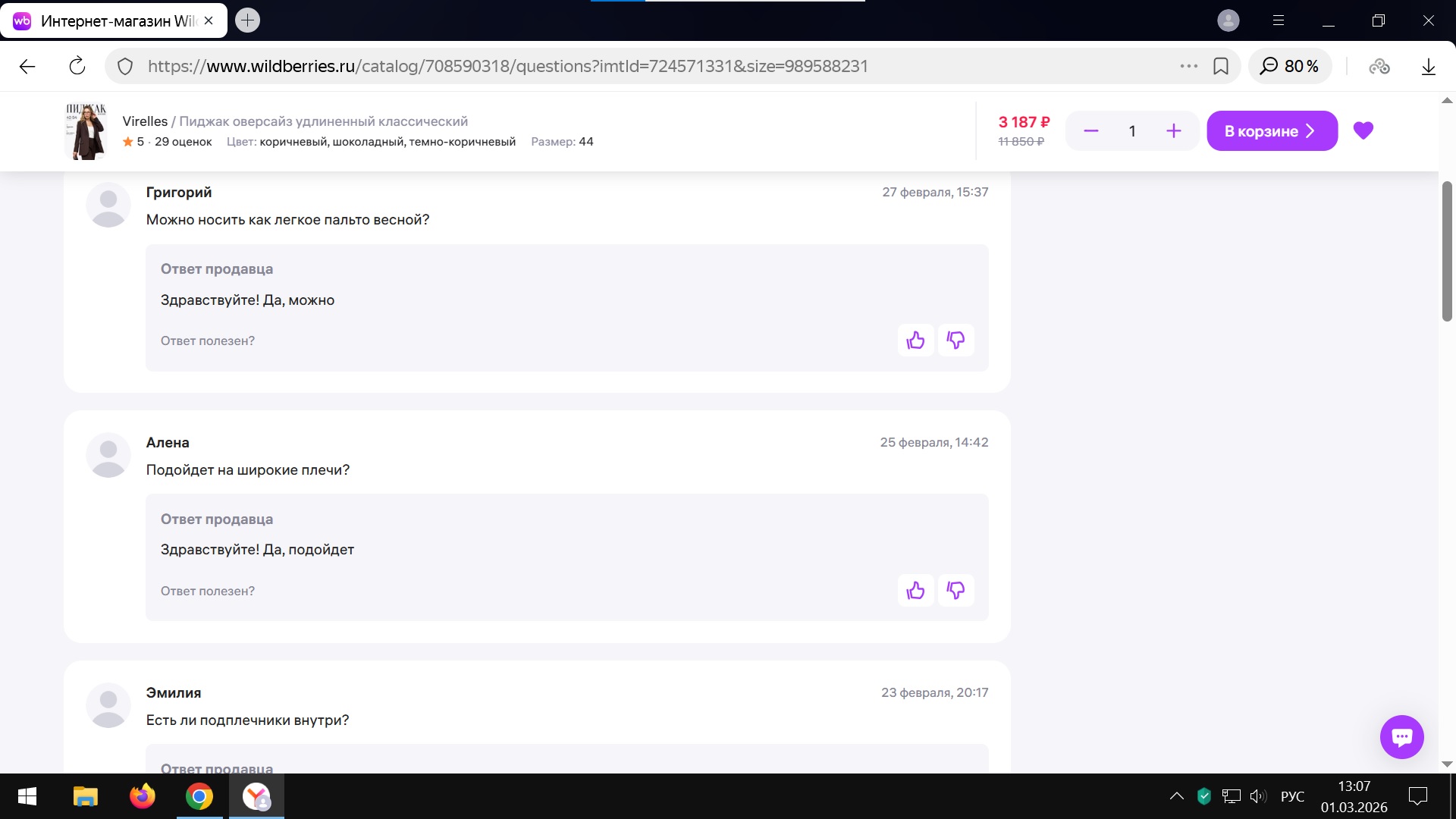The width and height of the screenshot is (1456, 819).
Task: Like the seller's answer to Григорий
Action: 915,340
